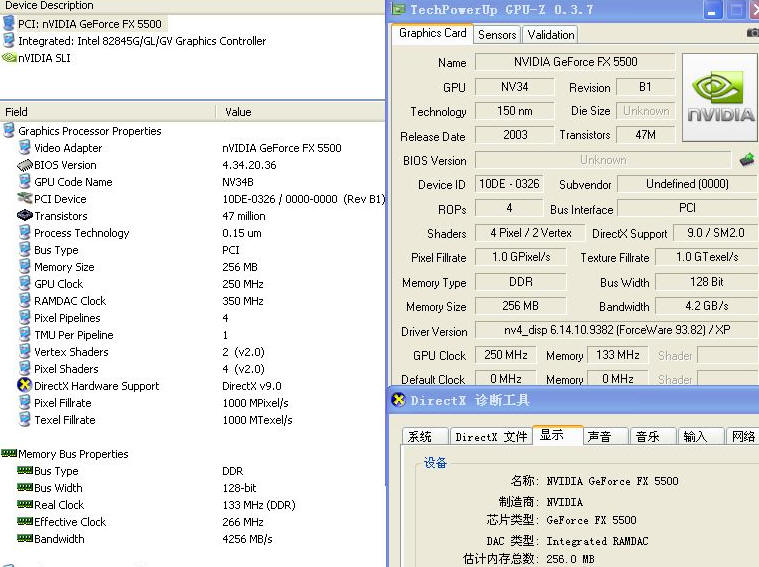Open the 音乐 tab in DirectX tool
This screenshot has width=759, height=567.
point(653,436)
